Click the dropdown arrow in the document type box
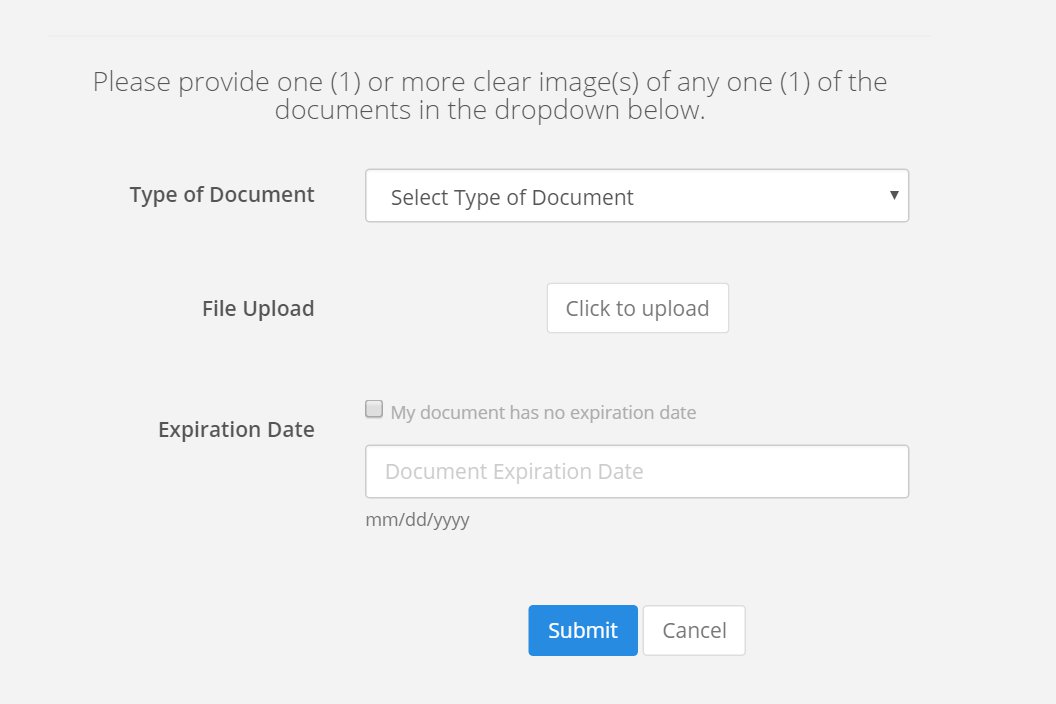This screenshot has height=704, width=1056. coord(894,195)
